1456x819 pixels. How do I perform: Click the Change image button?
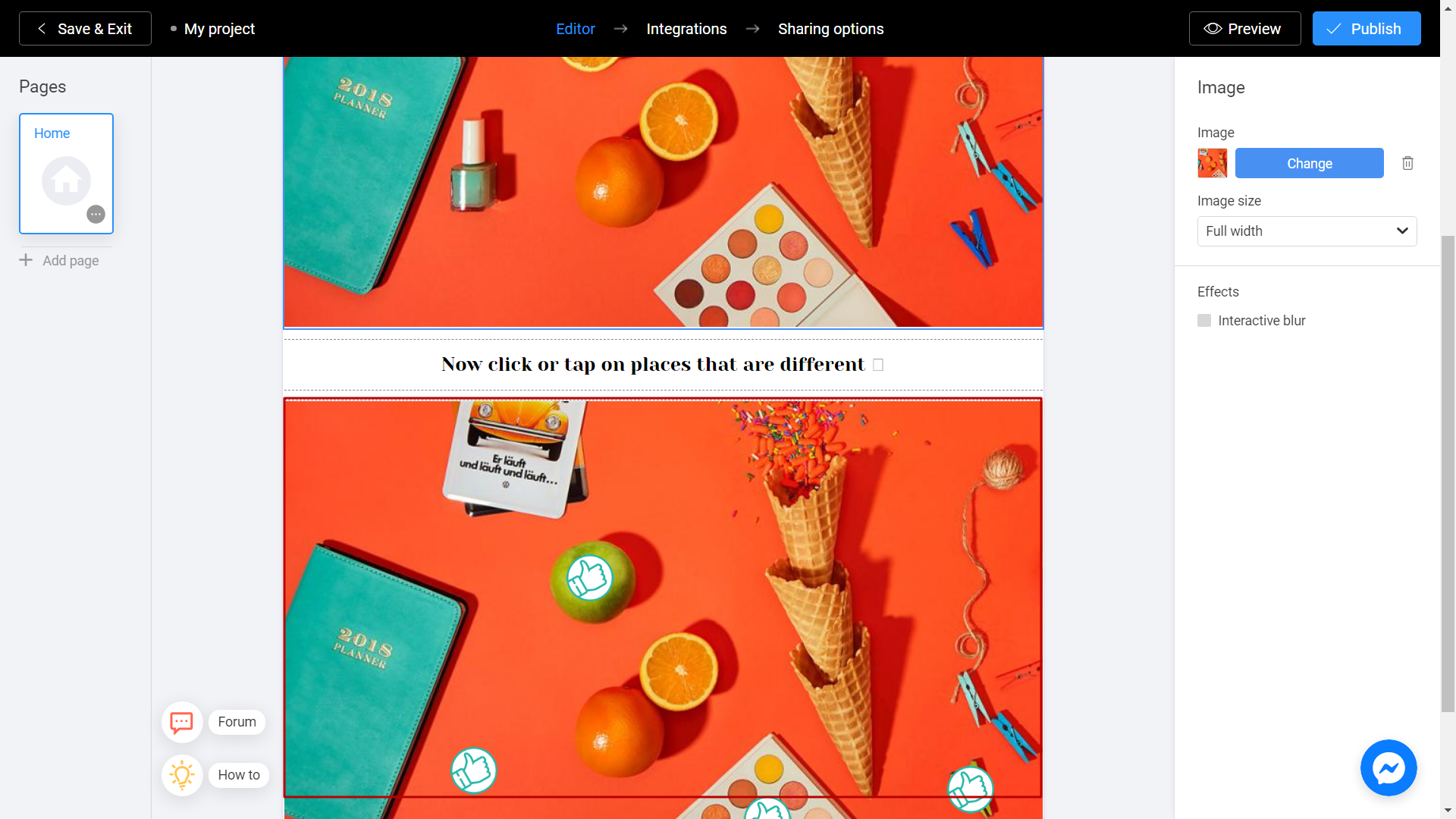tap(1309, 163)
